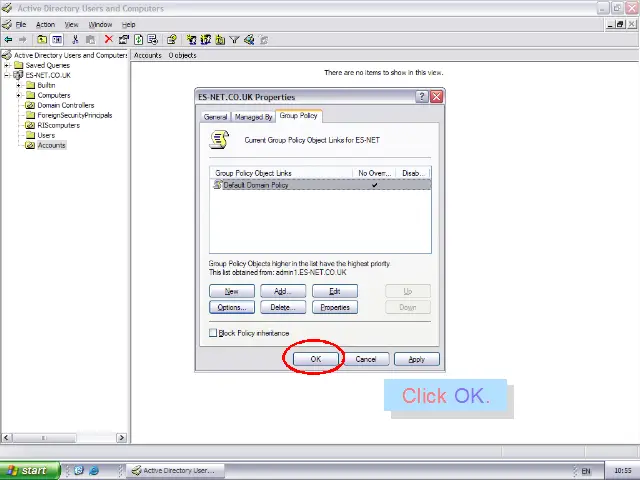Click the Active Directory User taskbar button
The image size is (640, 480).
175,471
